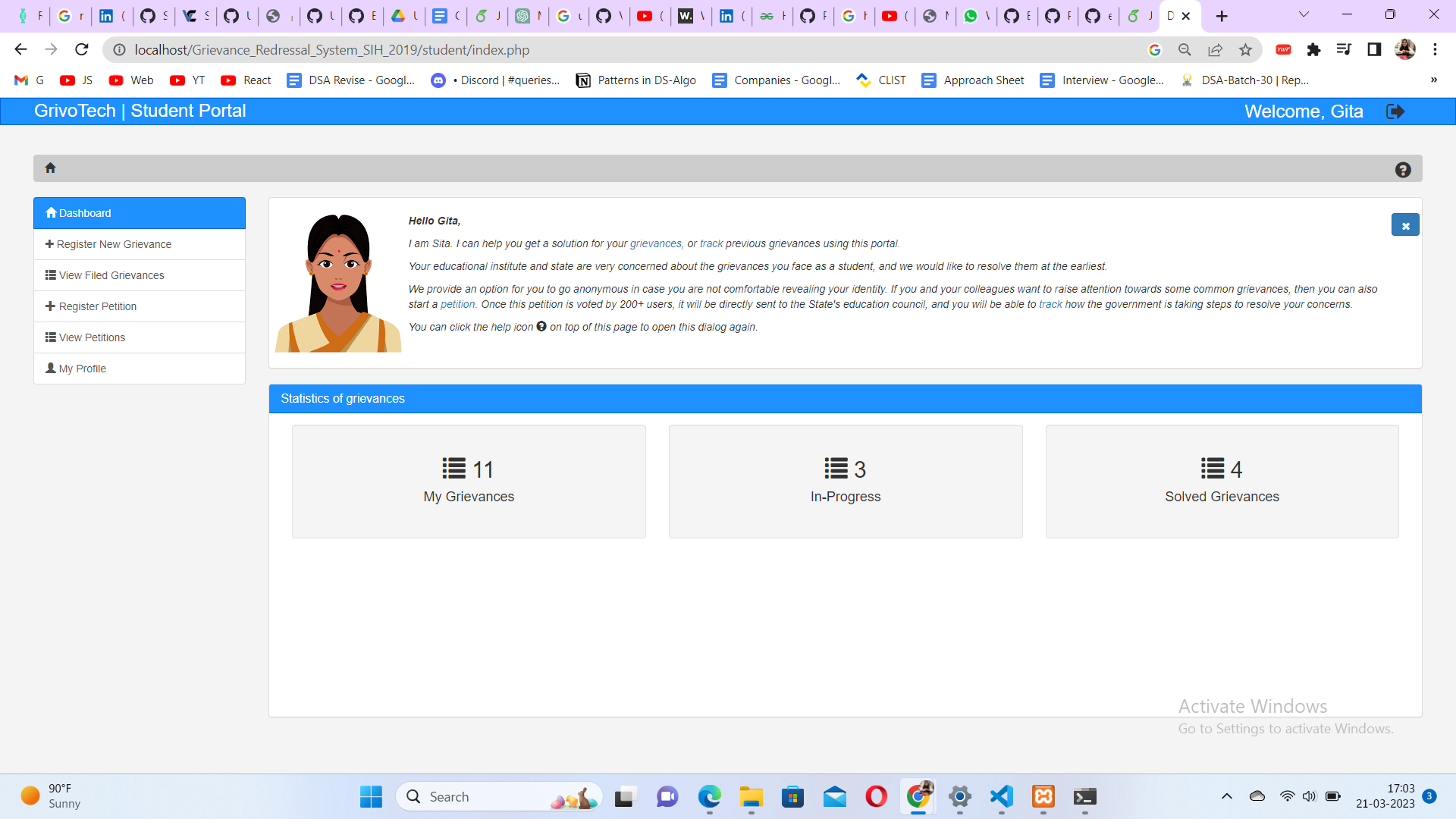The width and height of the screenshot is (1456, 819).
Task: Click the track link about previous grievances
Action: click(x=711, y=243)
